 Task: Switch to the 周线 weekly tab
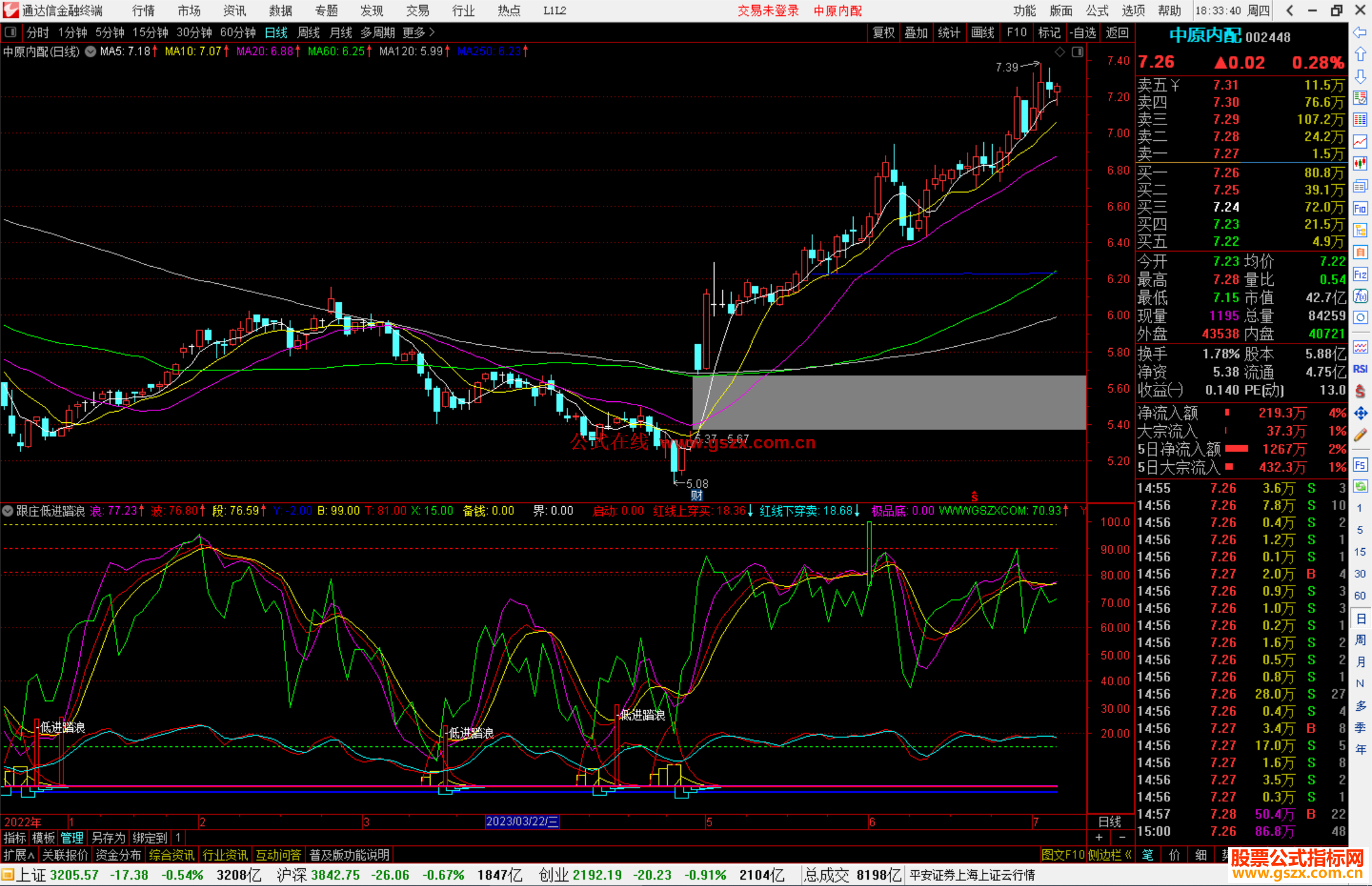[x=309, y=32]
